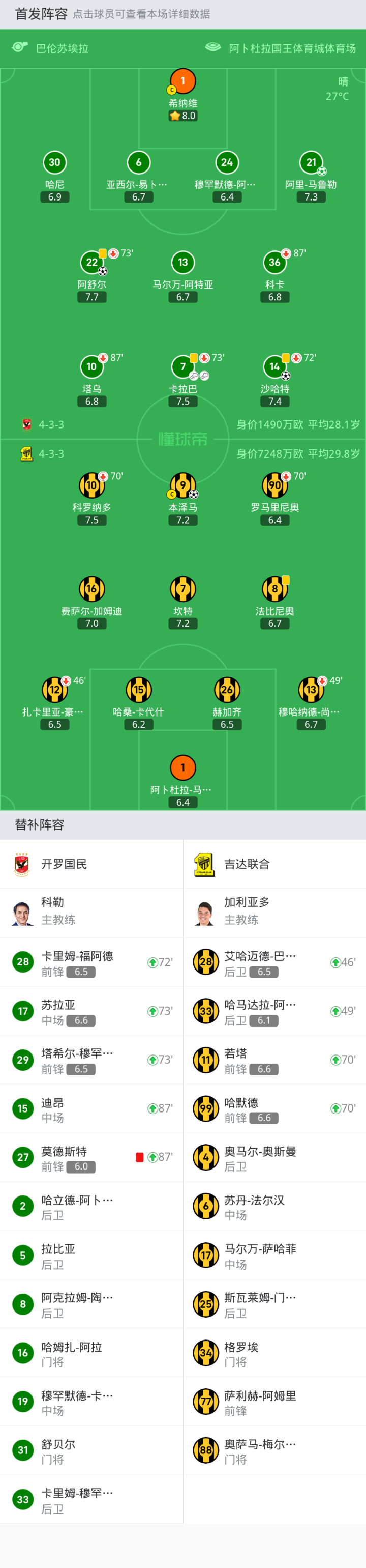View coach 科勒 profile photo
This screenshot has height=1568, width=366.
pos(22,913)
